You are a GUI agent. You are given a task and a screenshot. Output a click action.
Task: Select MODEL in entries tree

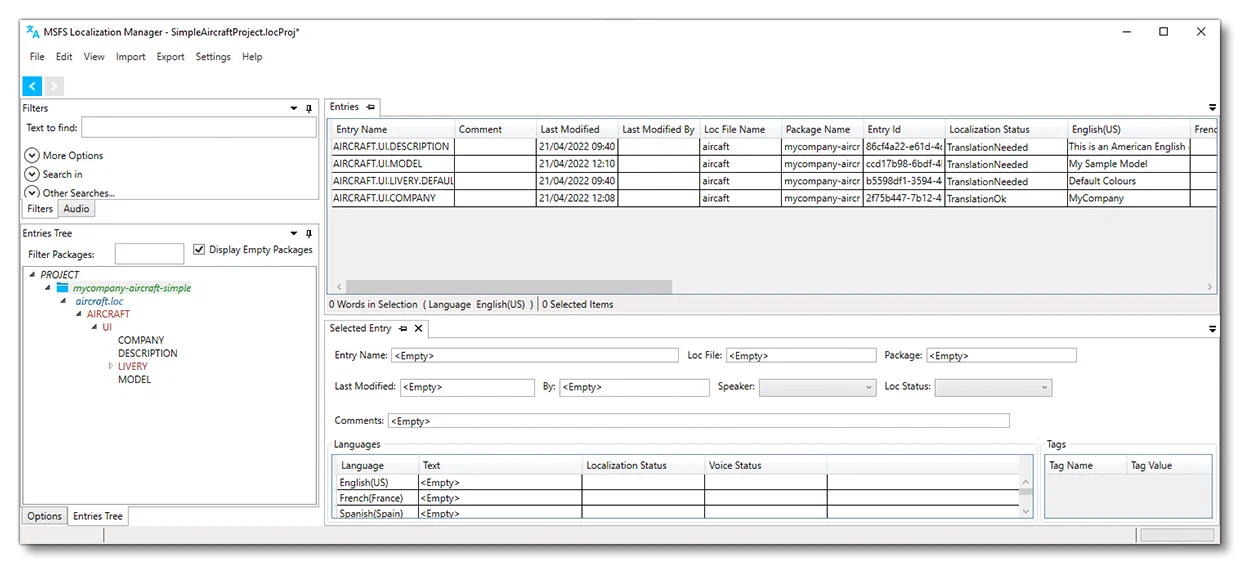click(134, 379)
